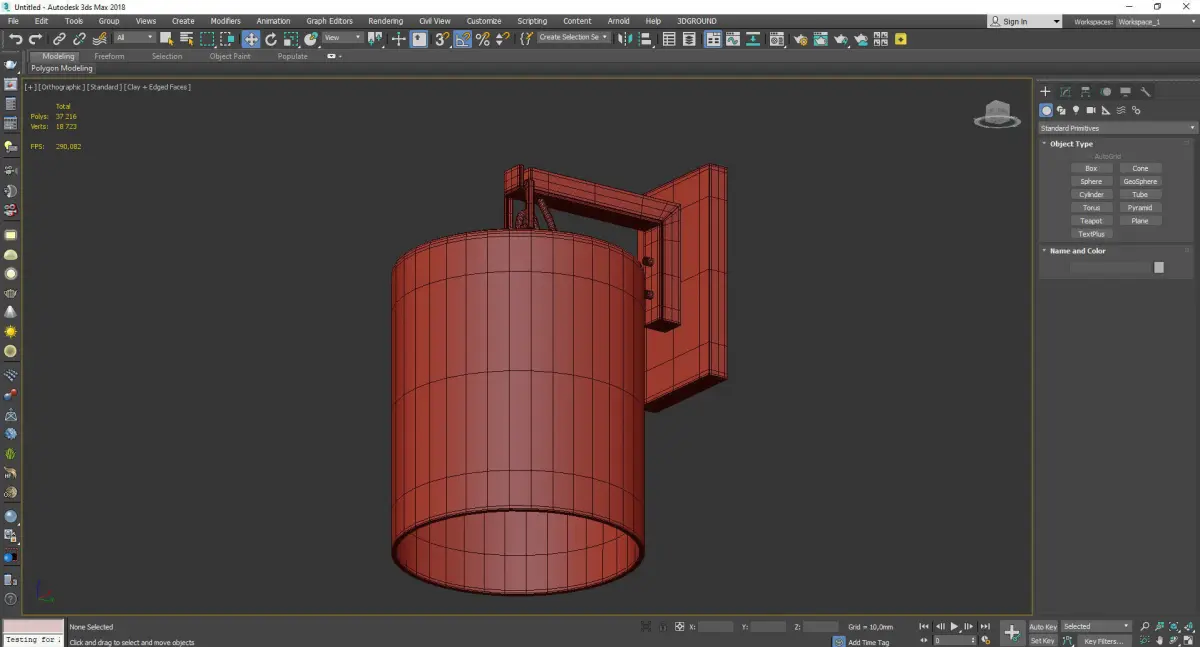Switch to Lights category in Create panel
1200x647 pixels.
(x=1076, y=110)
